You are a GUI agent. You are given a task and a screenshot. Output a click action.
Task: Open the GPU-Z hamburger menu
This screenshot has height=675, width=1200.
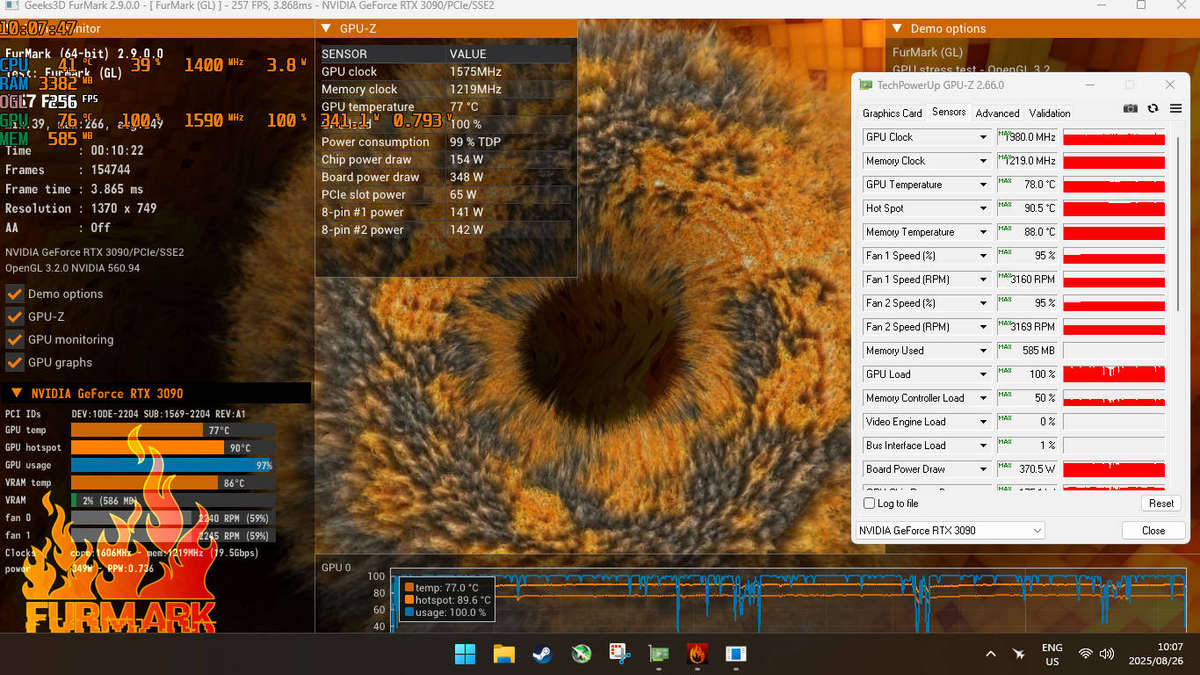pos(1175,108)
